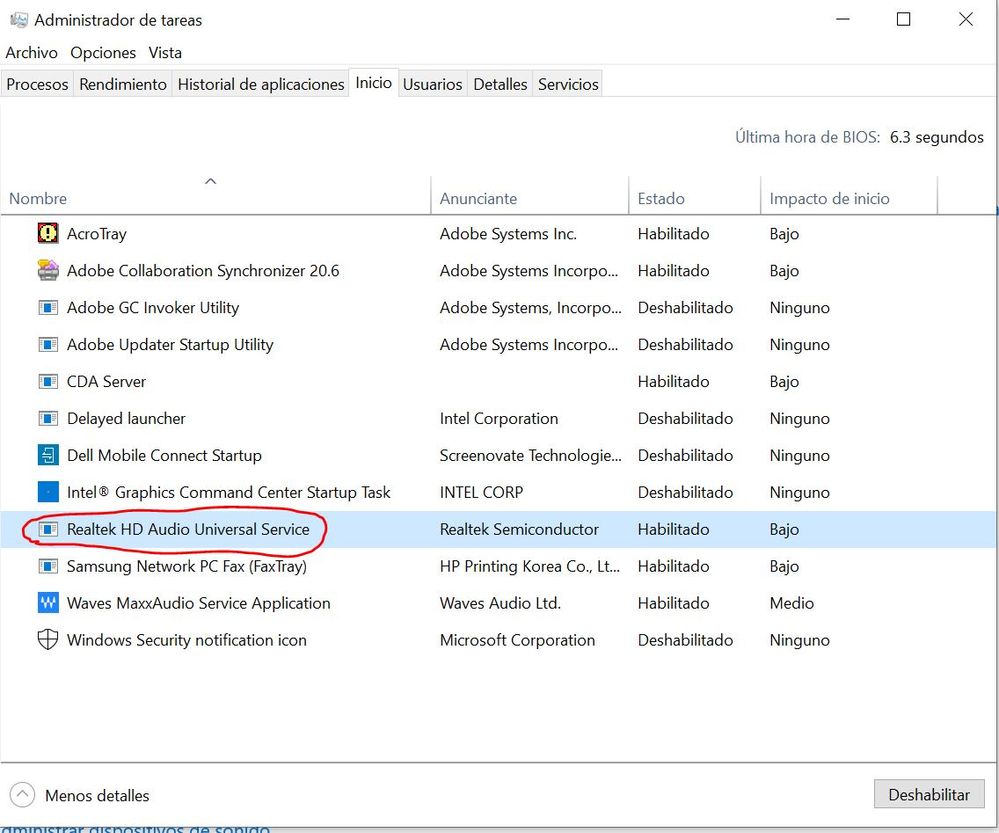This screenshot has width=999, height=833.
Task: Click the Menos detalles label
Action: tap(97, 795)
